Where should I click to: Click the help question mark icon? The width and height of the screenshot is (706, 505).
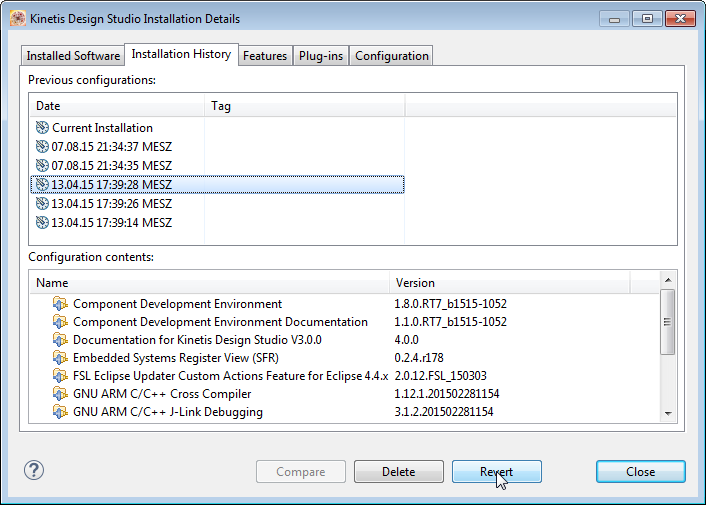tap(34, 470)
